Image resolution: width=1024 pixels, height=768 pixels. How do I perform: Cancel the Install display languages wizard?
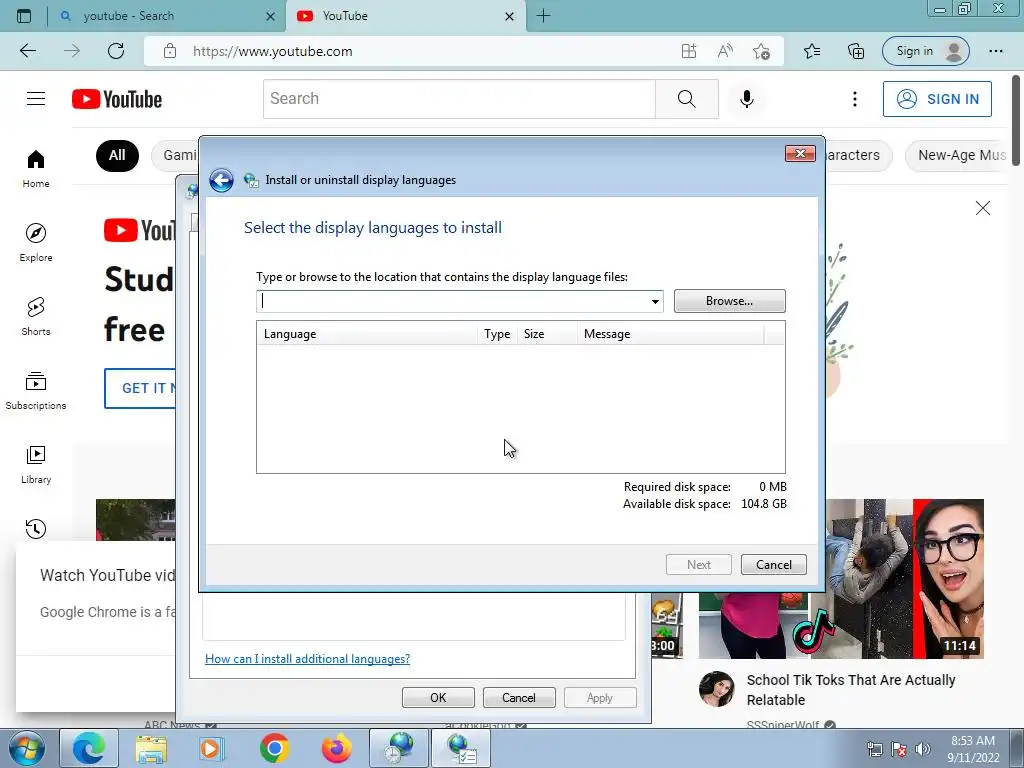pos(773,565)
